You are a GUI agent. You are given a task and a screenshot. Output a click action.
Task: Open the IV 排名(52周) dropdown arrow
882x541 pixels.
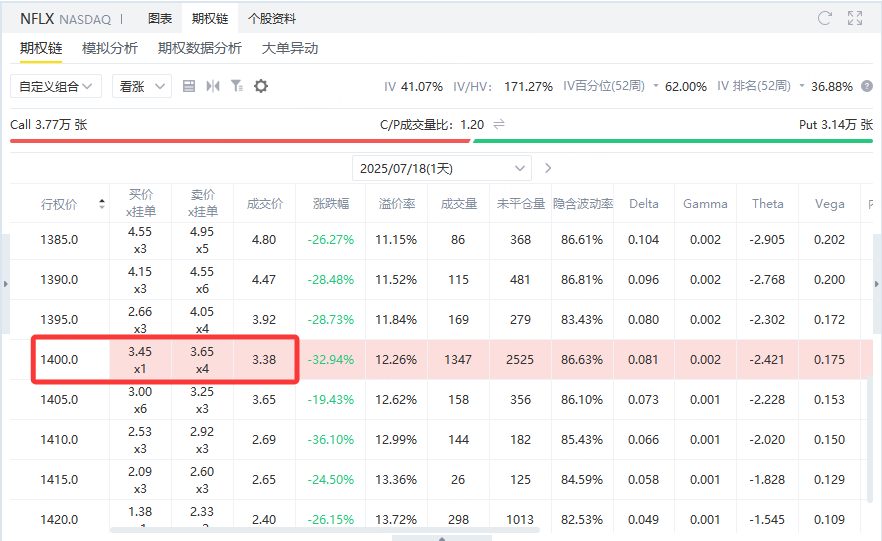[x=802, y=86]
